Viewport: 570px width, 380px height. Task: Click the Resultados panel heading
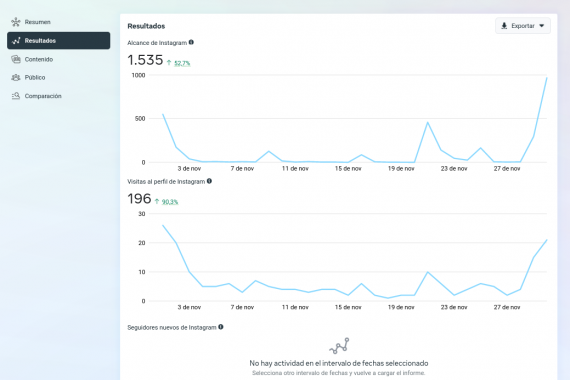tap(146, 26)
